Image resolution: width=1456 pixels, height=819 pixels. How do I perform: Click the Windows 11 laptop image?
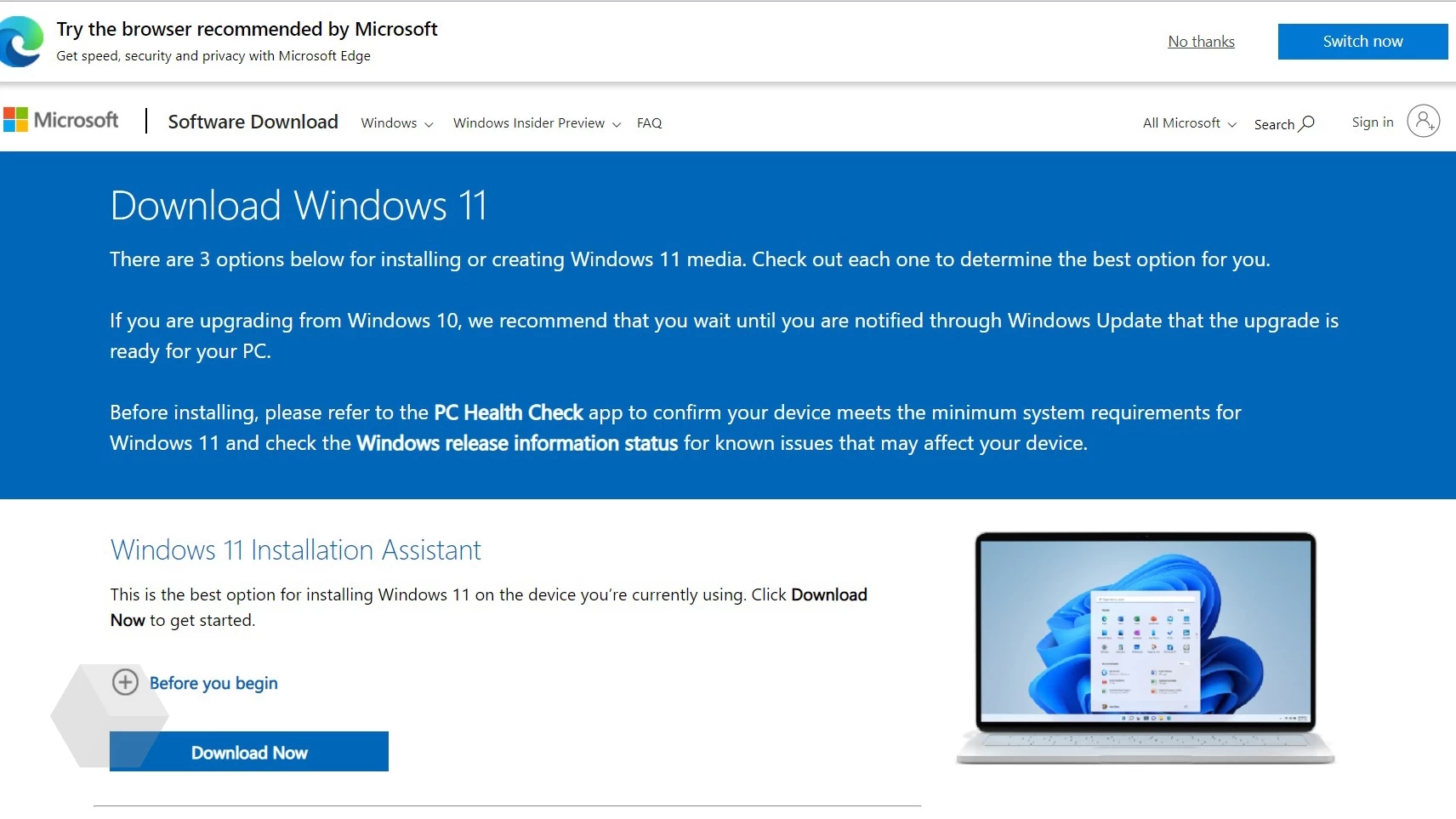pos(1145,648)
